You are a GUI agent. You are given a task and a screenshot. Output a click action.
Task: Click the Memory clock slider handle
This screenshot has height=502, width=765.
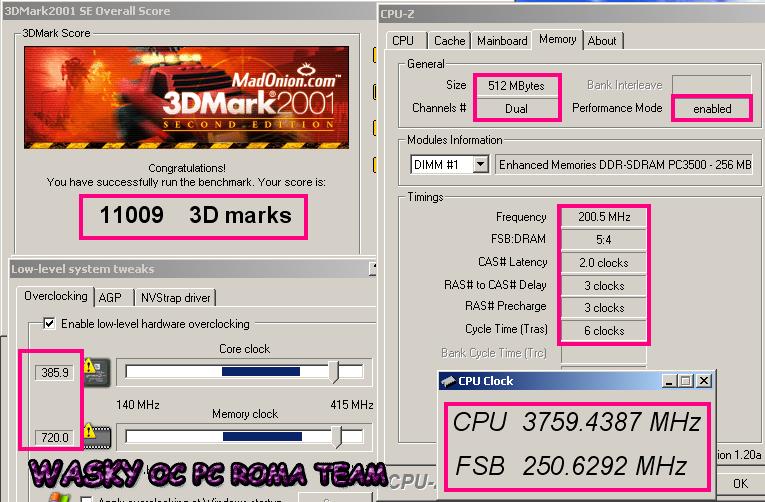[337, 436]
